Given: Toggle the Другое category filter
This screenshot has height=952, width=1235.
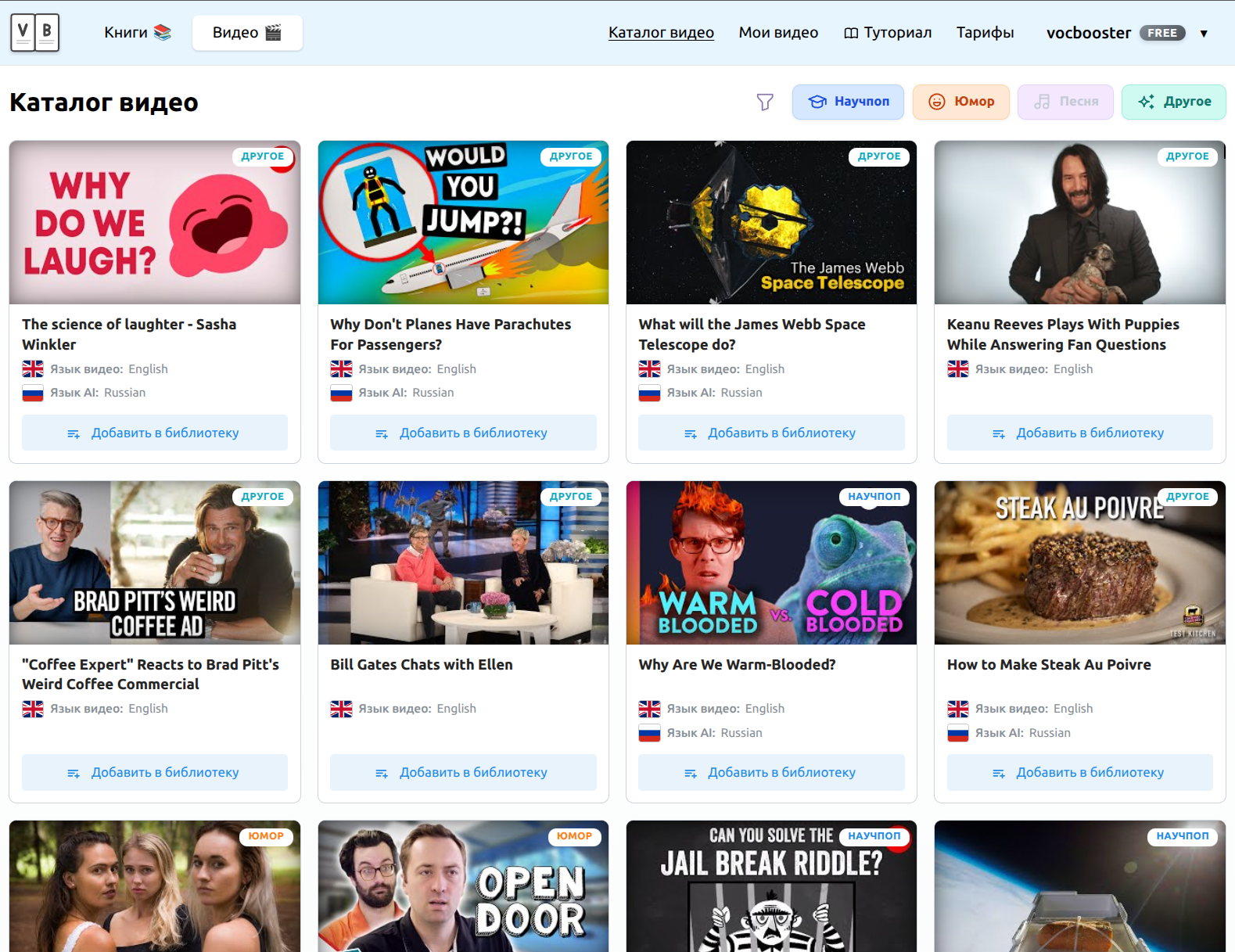Looking at the screenshot, I should (x=1173, y=102).
